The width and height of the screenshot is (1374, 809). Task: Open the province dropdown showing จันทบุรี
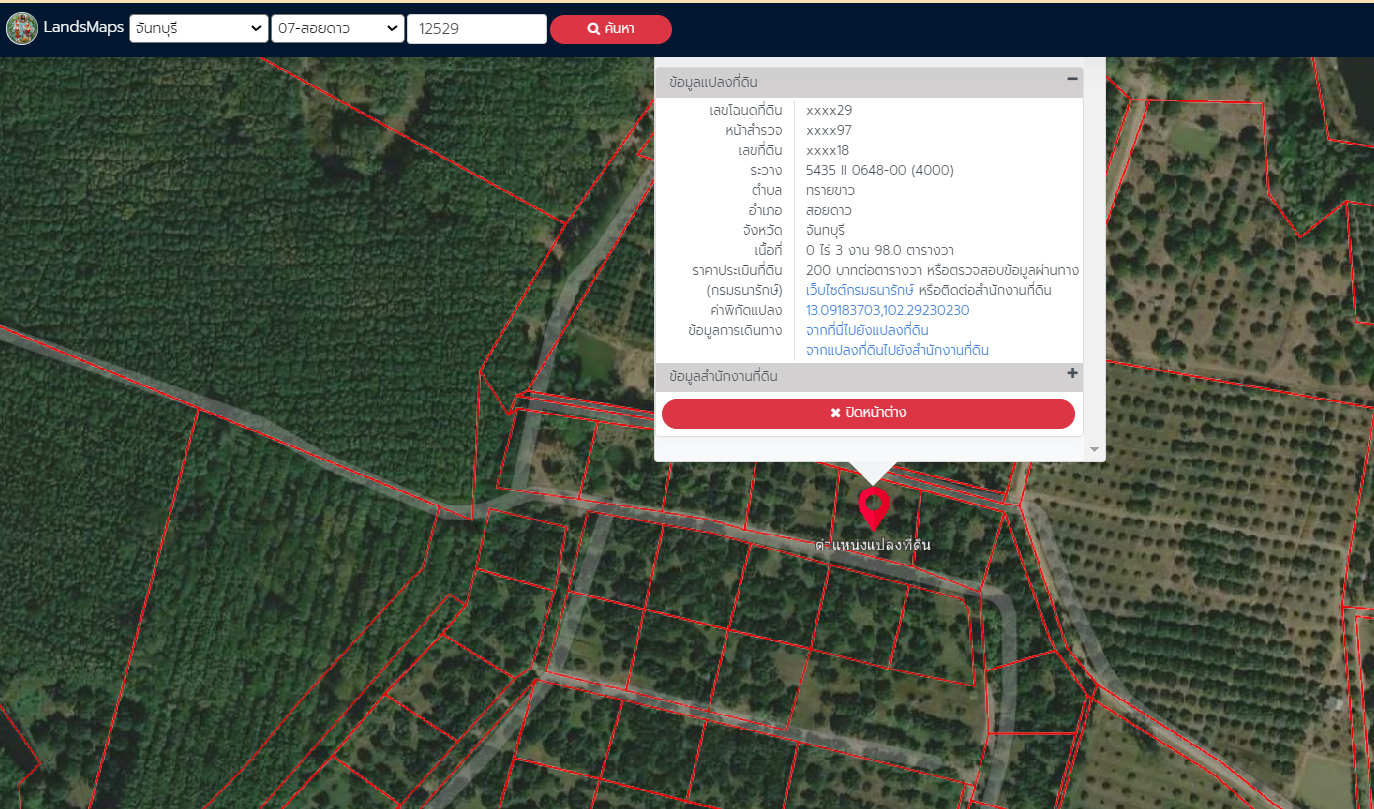(198, 29)
